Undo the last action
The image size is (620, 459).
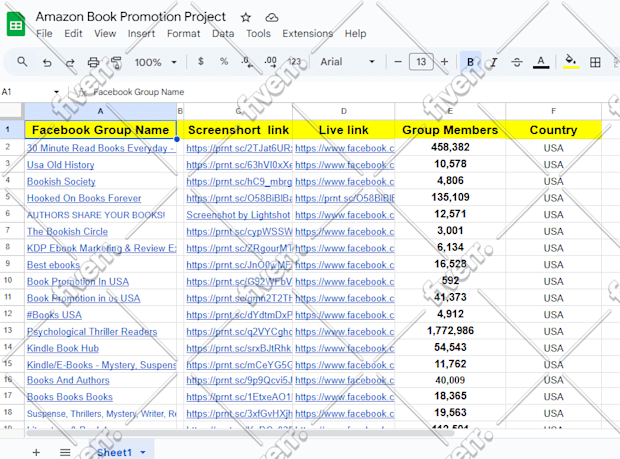pos(47,62)
